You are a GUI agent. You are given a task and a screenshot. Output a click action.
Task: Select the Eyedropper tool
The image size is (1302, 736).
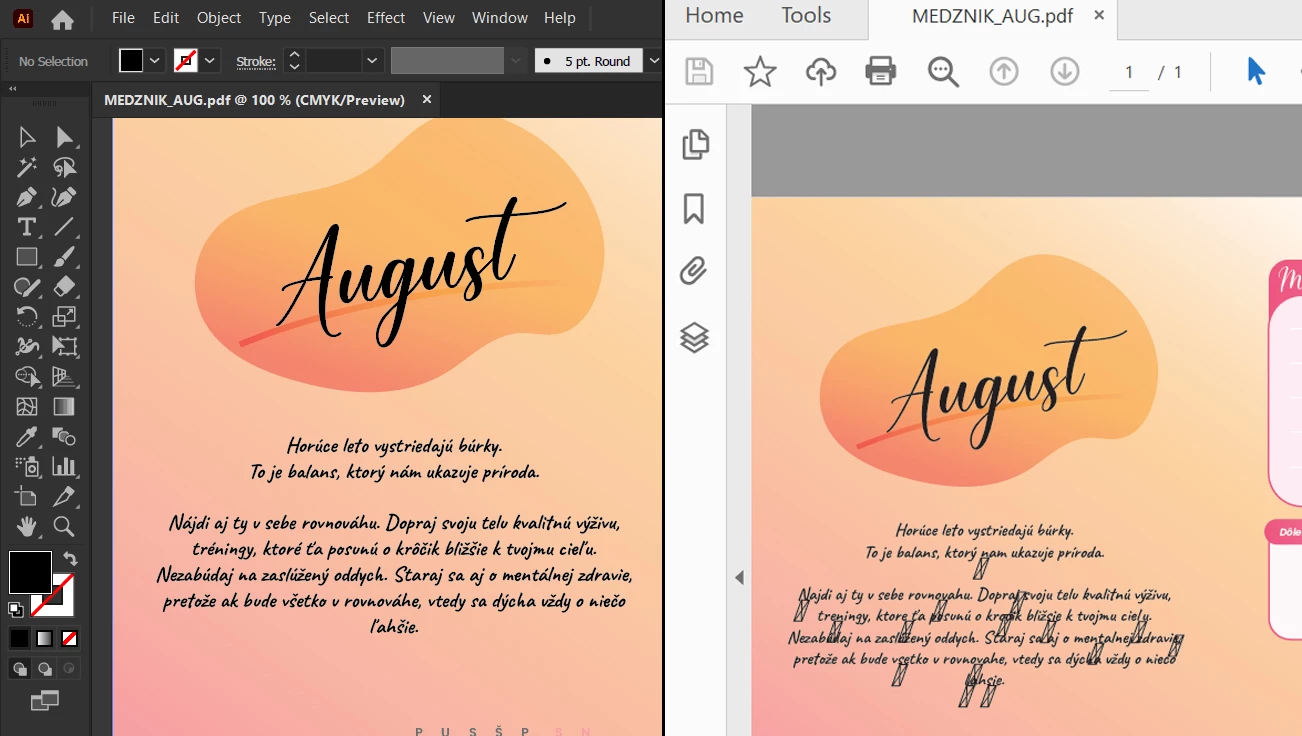coord(27,437)
